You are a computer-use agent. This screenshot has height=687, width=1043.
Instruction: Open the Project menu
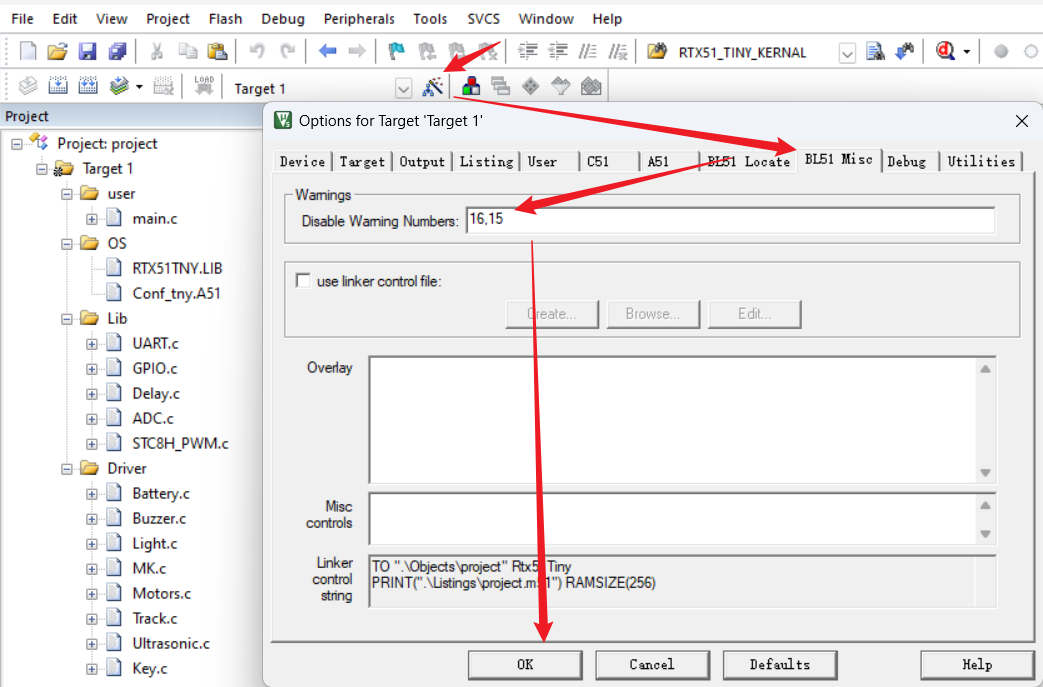pos(168,19)
